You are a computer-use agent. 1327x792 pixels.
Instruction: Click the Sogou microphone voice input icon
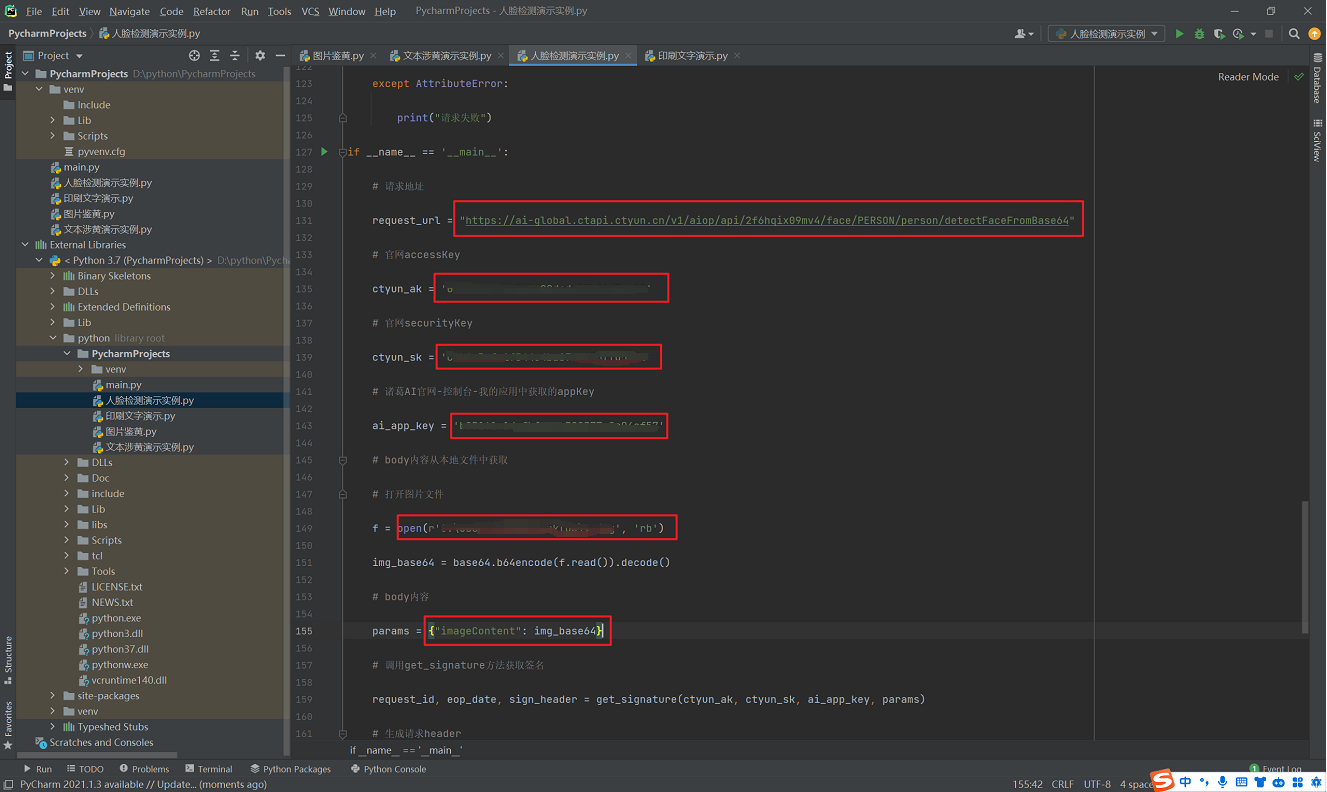(x=1222, y=782)
